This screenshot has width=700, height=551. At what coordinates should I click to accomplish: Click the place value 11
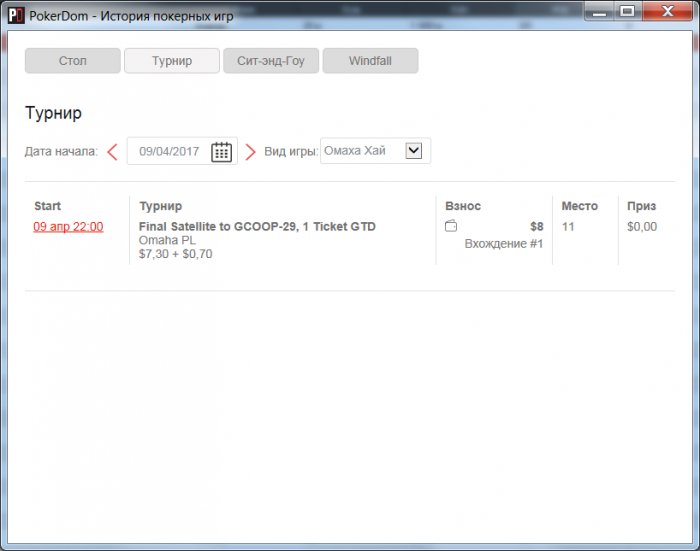(568, 226)
